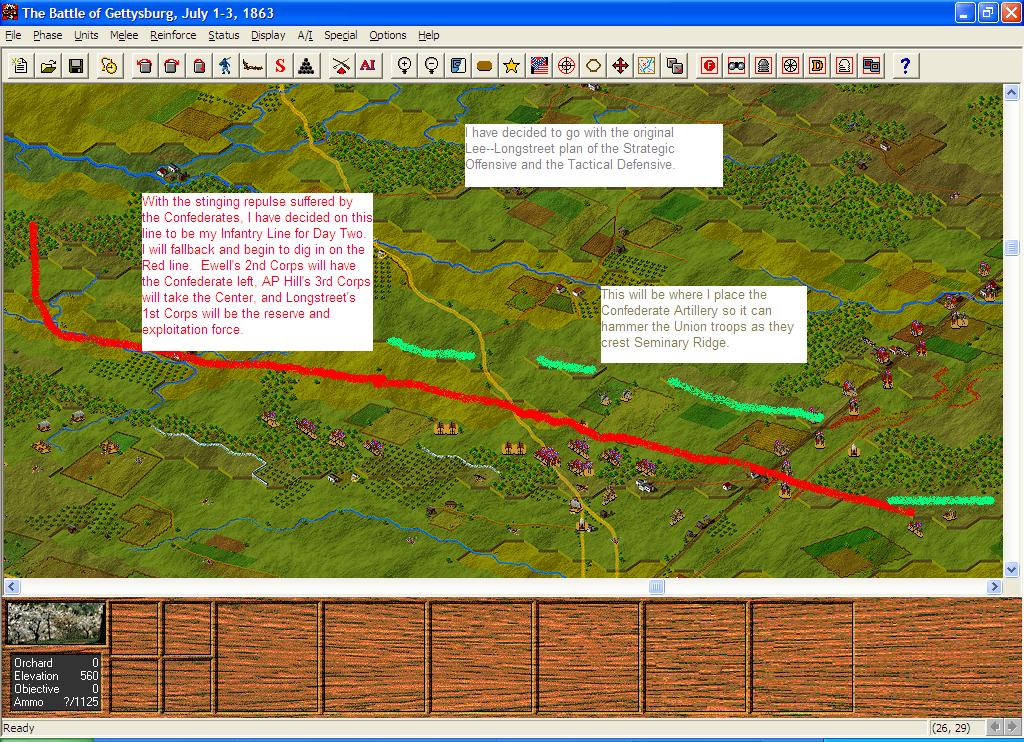Toggle the wagon wheel highlight button
This screenshot has height=742, width=1024.
(790, 65)
